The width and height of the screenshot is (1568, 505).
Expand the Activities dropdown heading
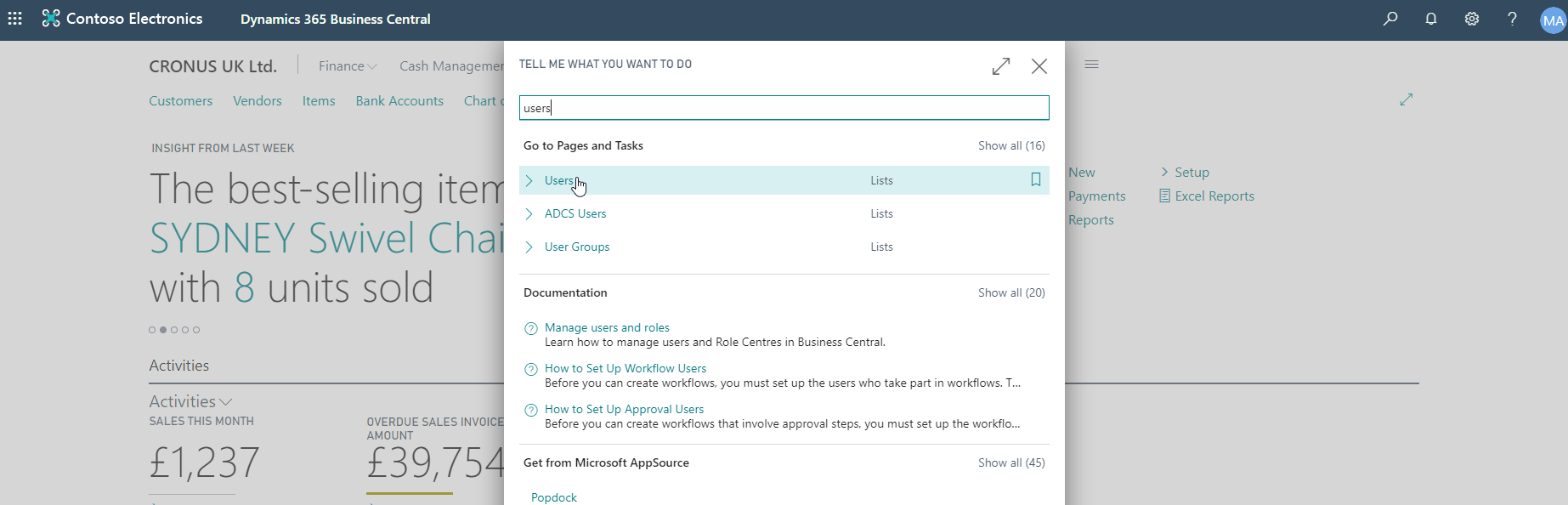[190, 401]
